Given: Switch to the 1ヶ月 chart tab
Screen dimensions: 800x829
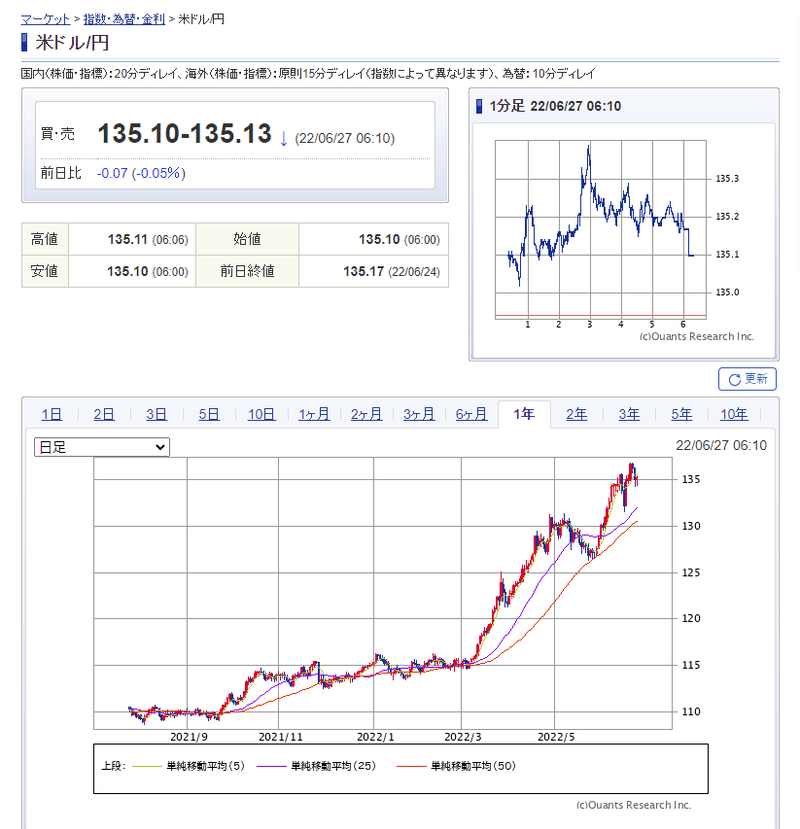Looking at the screenshot, I should [314, 414].
